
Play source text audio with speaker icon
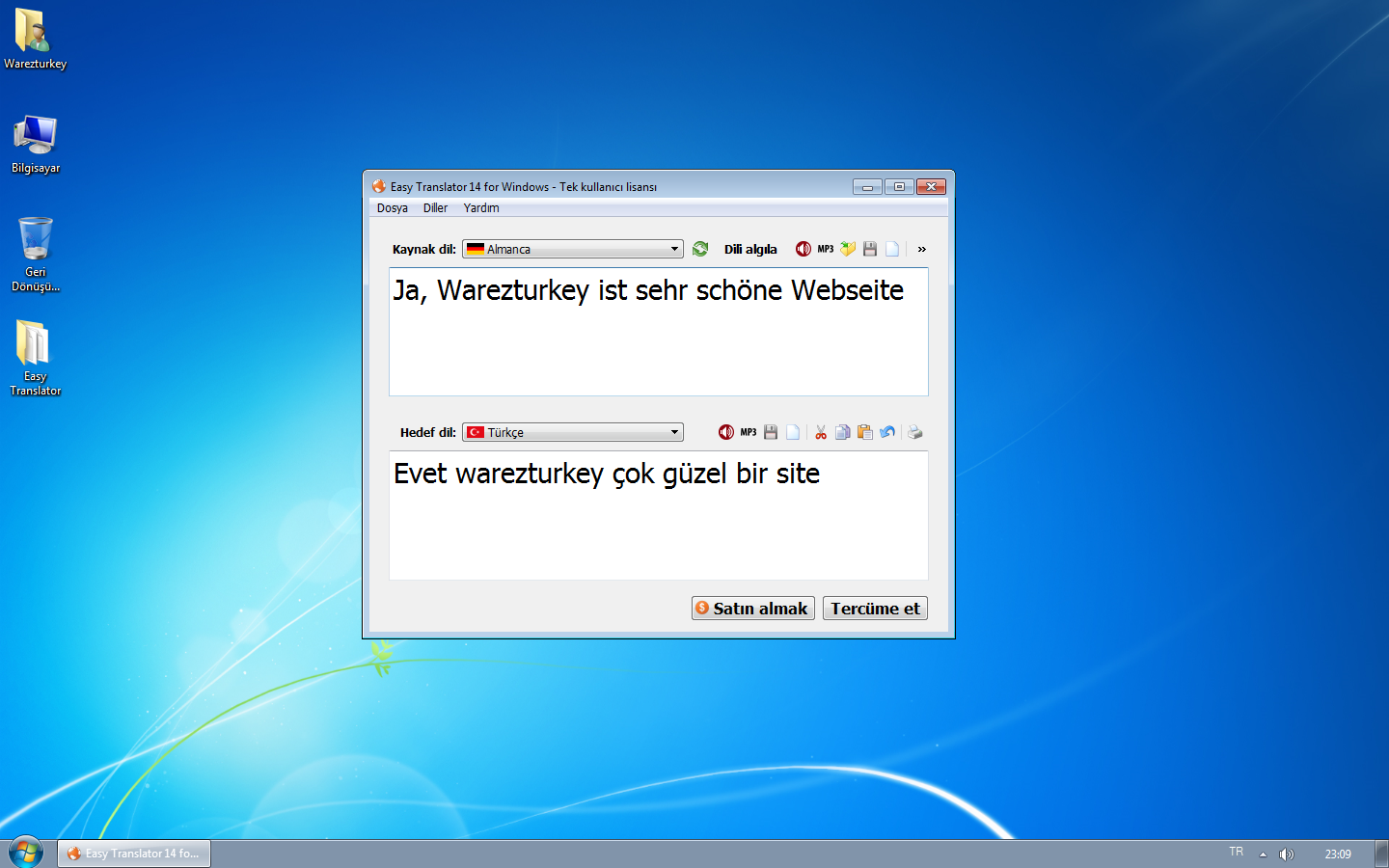[x=803, y=249]
